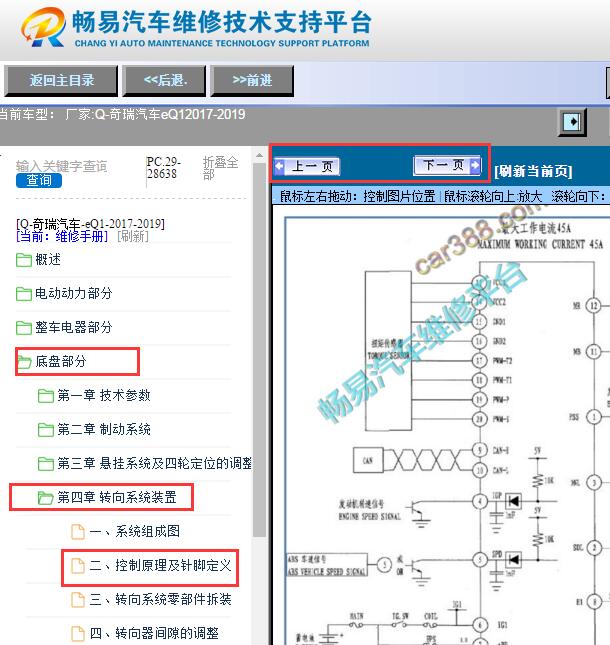Go back with the <<后退 button
610x645 pixels.
(164, 81)
